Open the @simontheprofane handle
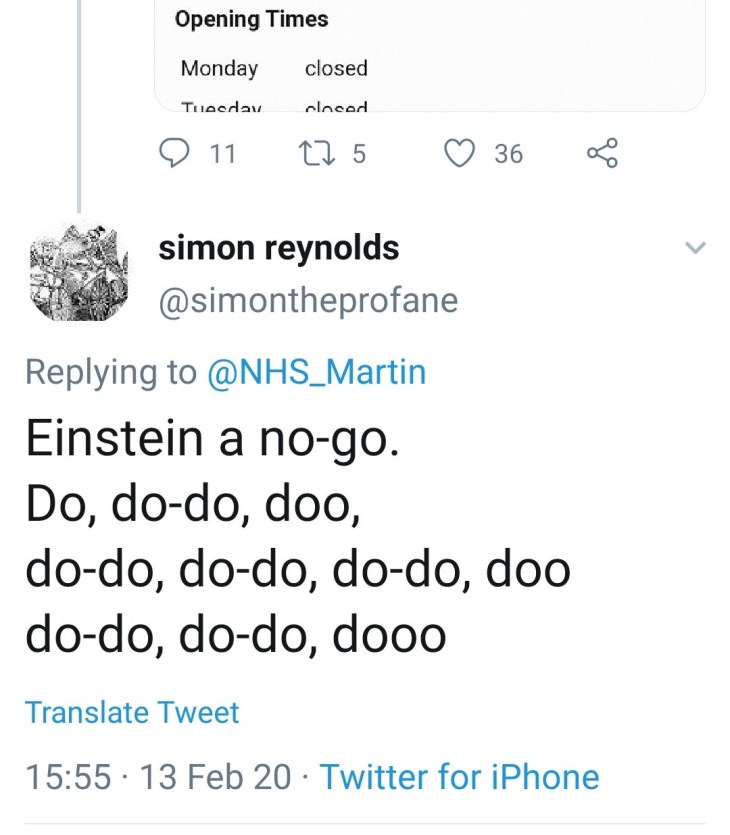Viewport: 730px width, 835px height. (308, 301)
